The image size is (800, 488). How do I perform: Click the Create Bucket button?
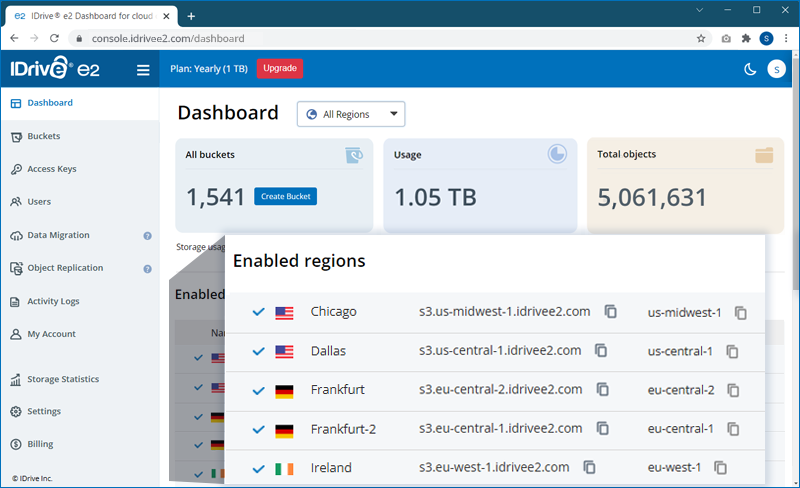[x=285, y=197]
